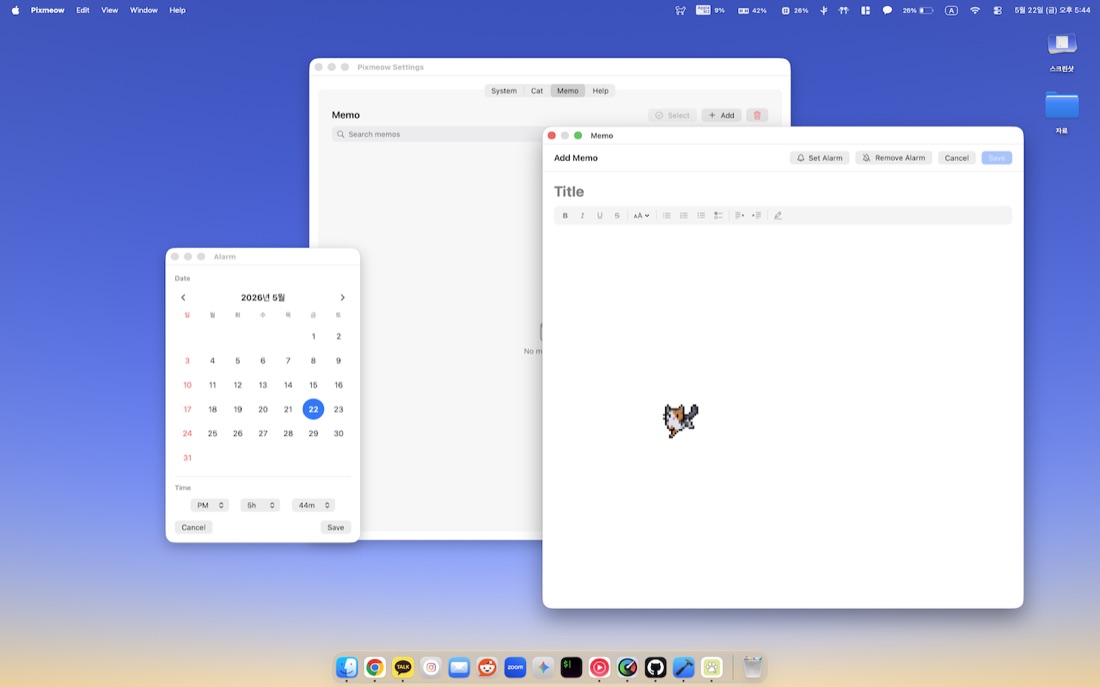Click the third list style icon
This screenshot has width=1100, height=687.
click(x=701, y=215)
